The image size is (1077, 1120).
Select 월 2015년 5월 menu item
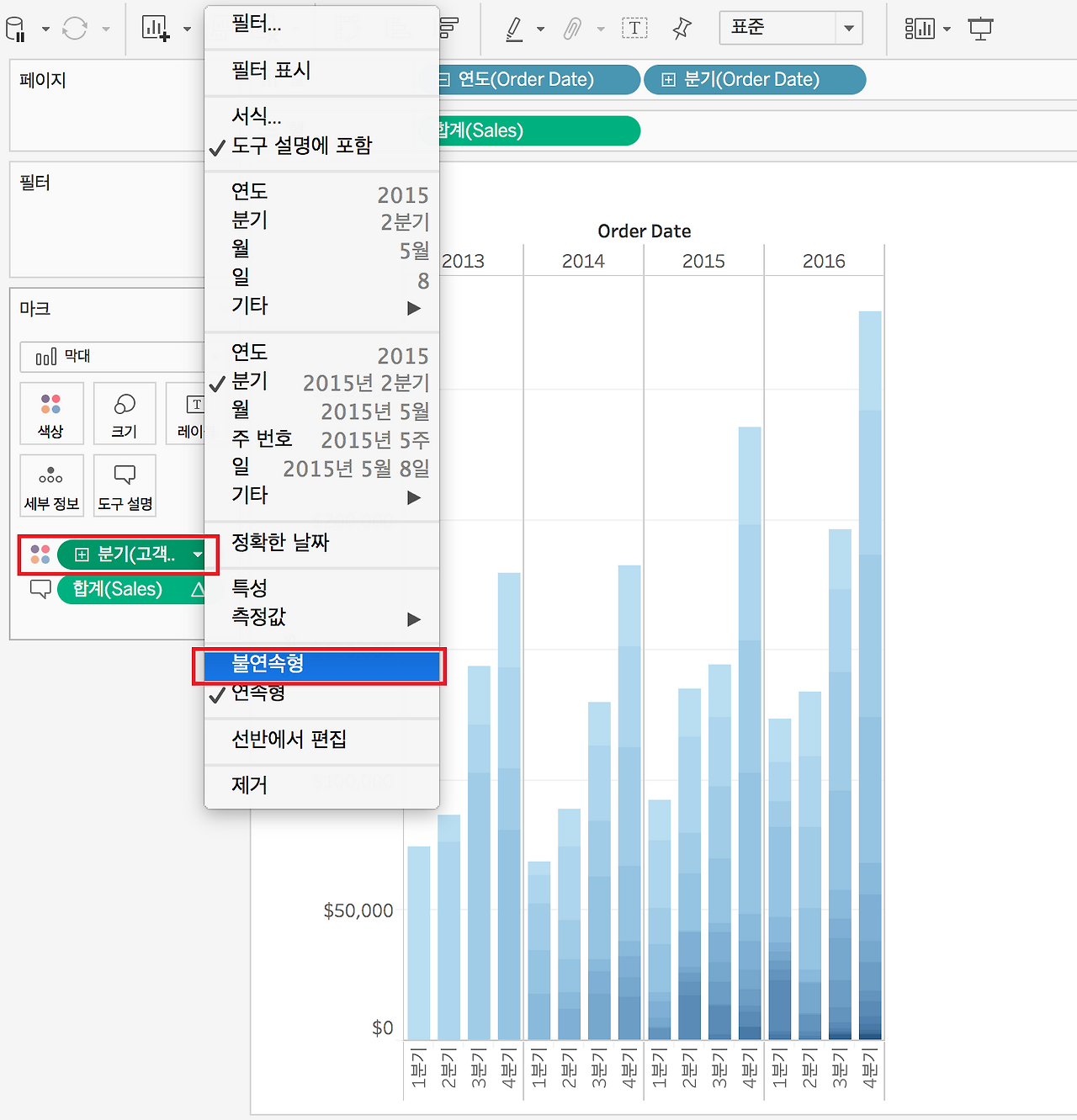pyautogui.click(x=321, y=411)
